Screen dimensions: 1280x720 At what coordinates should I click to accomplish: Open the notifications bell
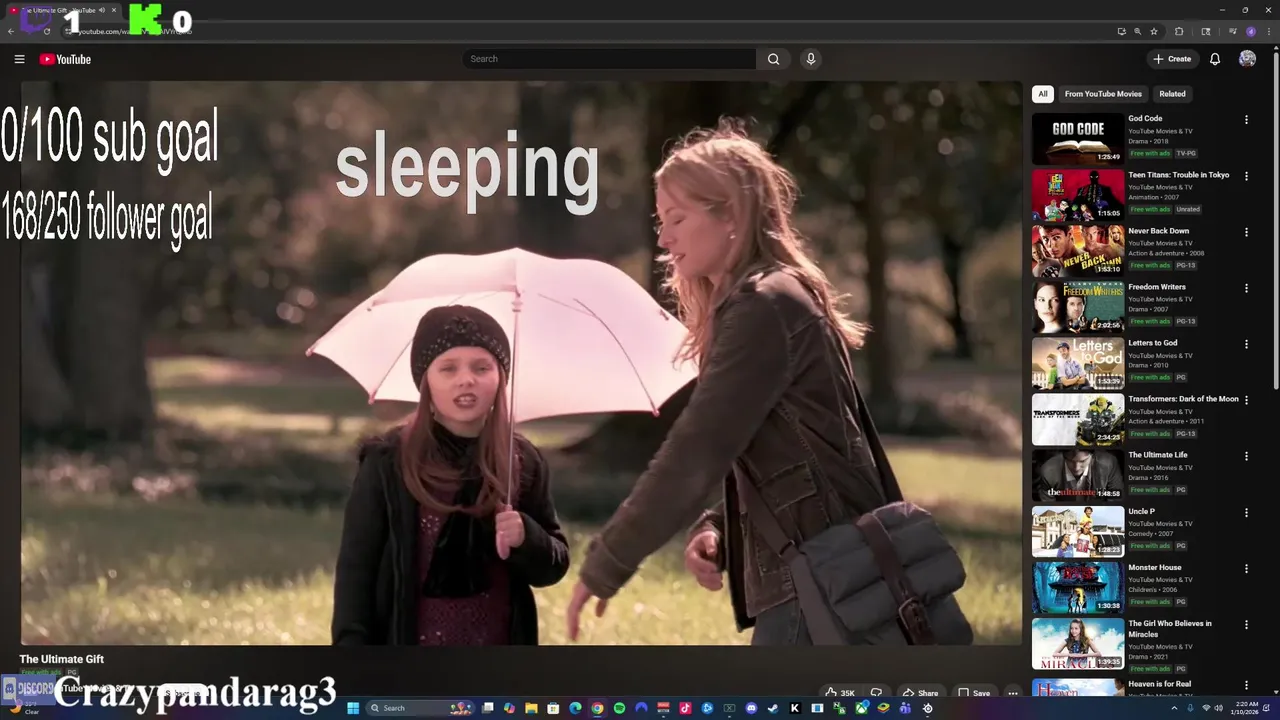point(1215,59)
